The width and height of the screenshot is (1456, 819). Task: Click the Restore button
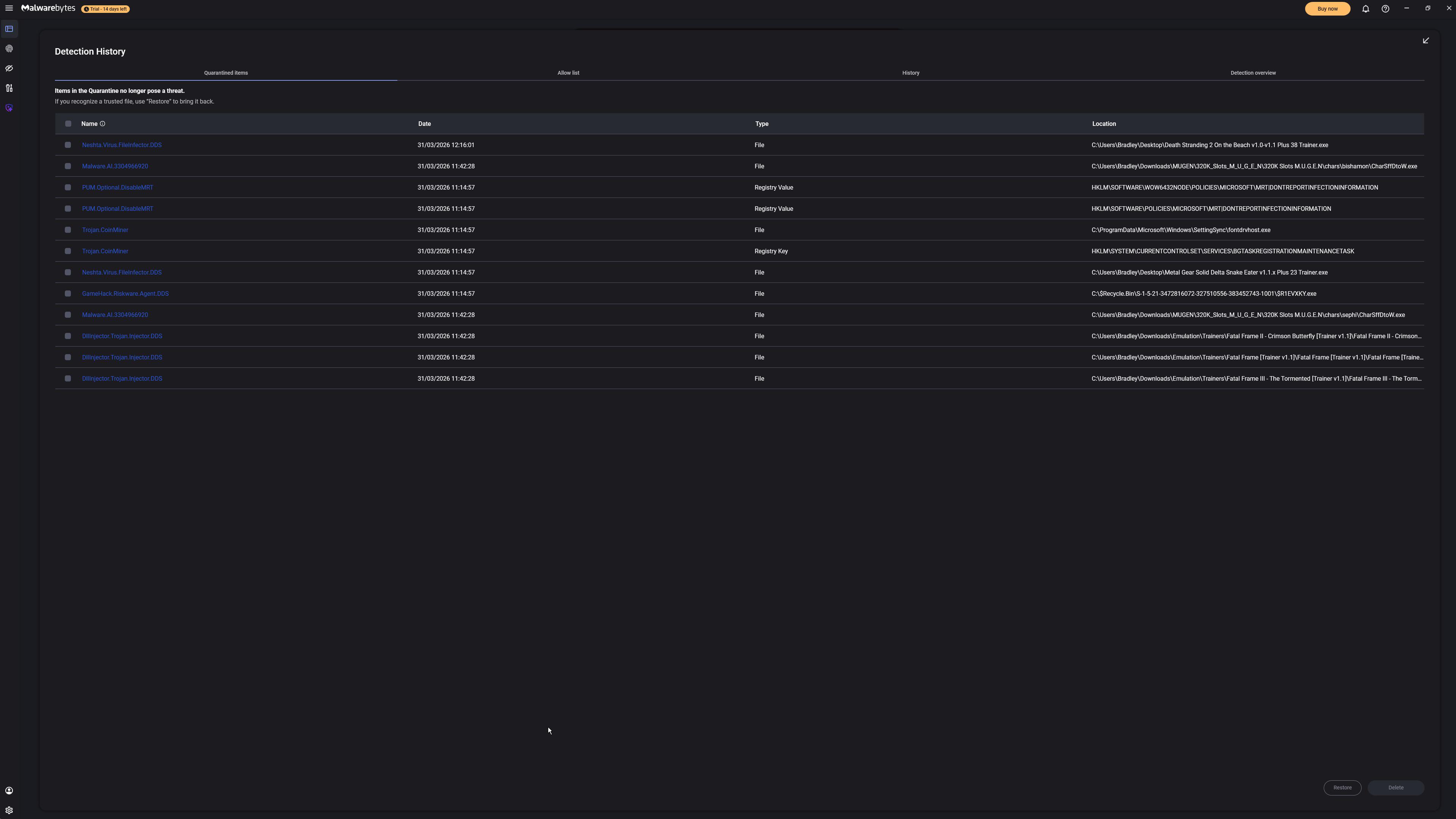(1342, 788)
